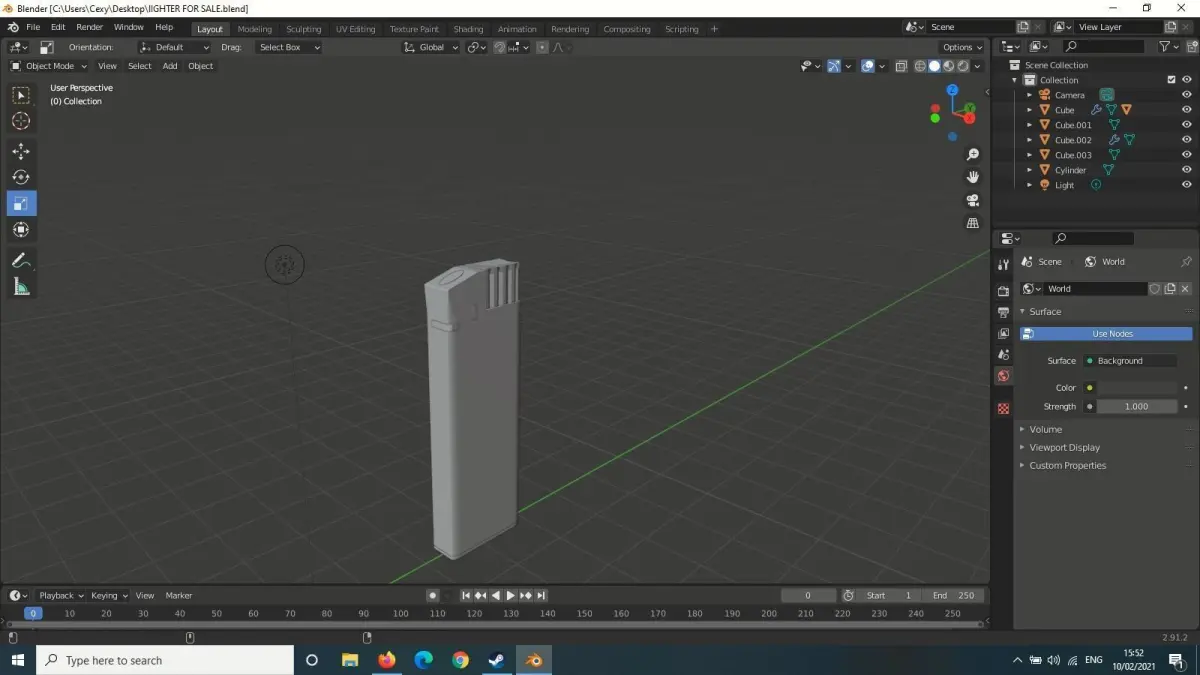Uncheck the Collection exclude checkbox
Viewport: 1200px width, 675px height.
[x=1171, y=80]
